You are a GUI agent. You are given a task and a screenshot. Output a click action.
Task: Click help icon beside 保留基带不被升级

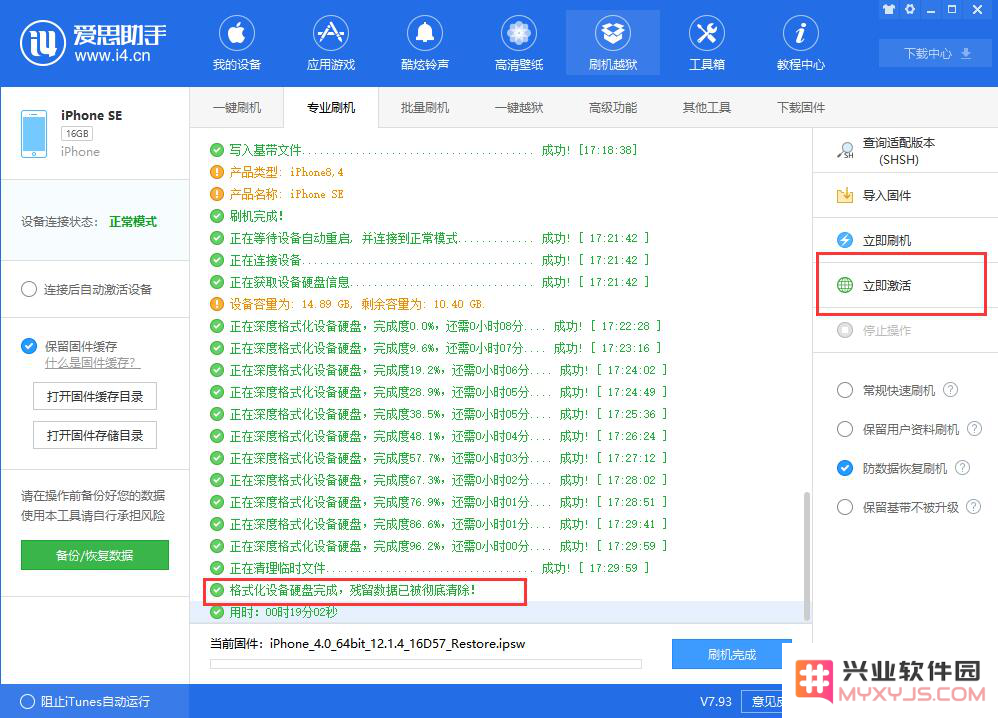973,507
